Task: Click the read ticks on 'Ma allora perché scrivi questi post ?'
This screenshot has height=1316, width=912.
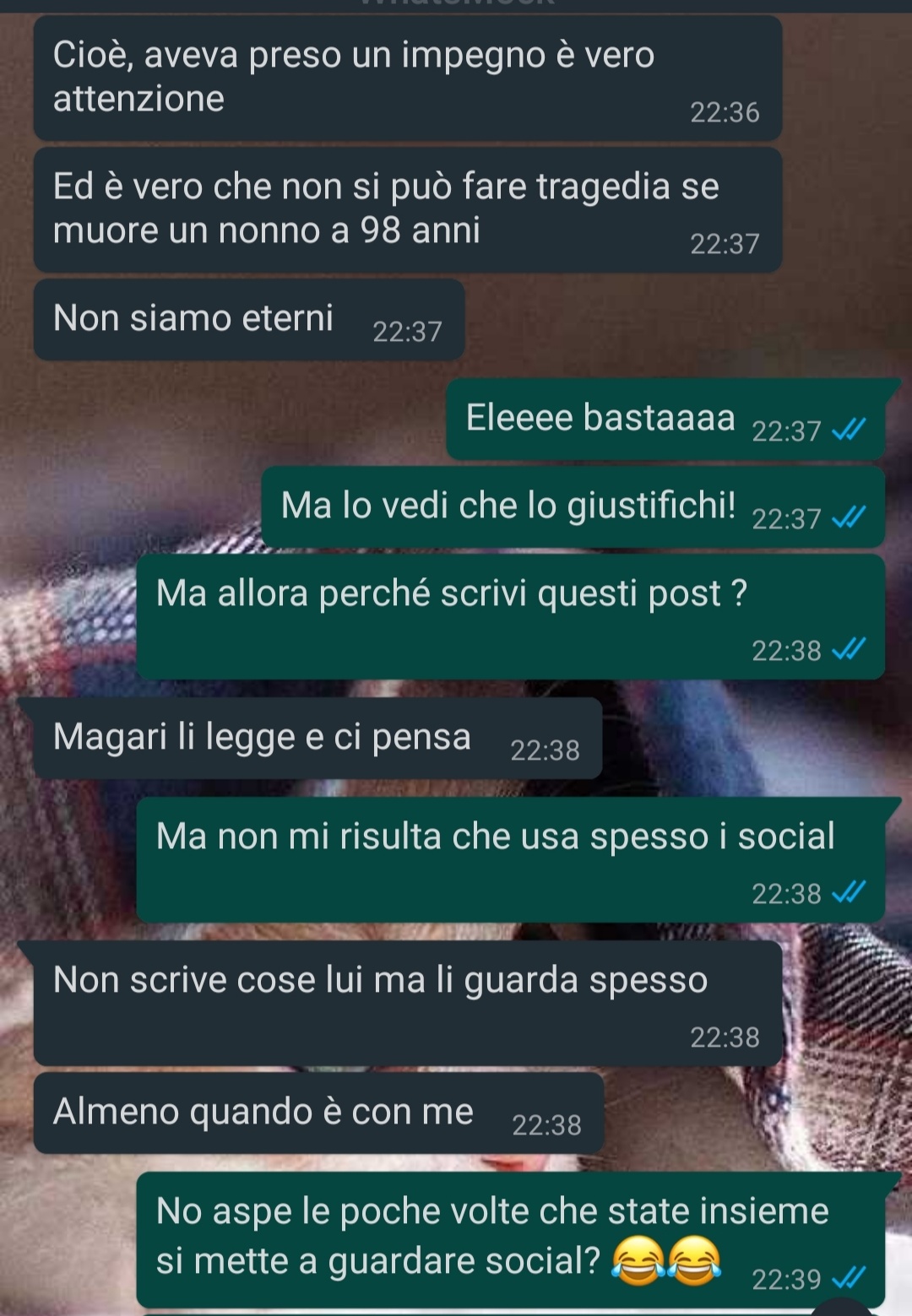Action: coord(849,649)
